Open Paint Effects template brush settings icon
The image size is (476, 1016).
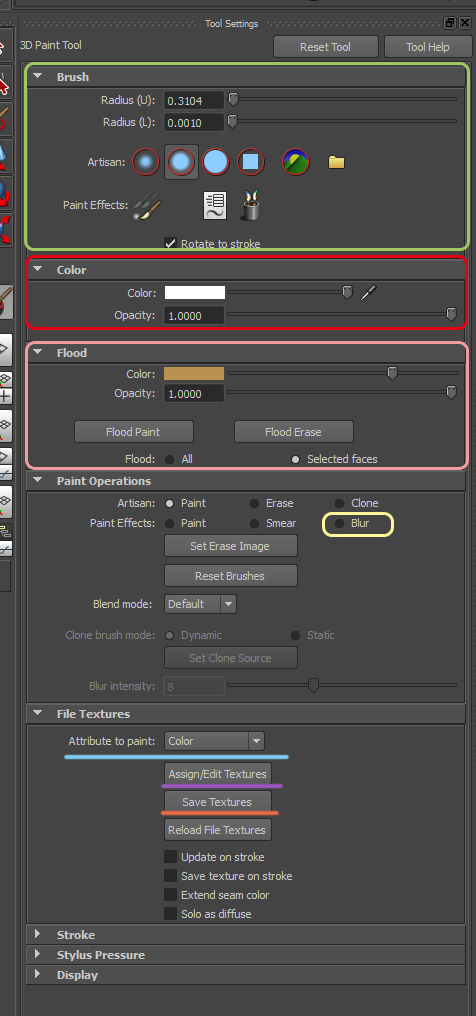coord(214,205)
